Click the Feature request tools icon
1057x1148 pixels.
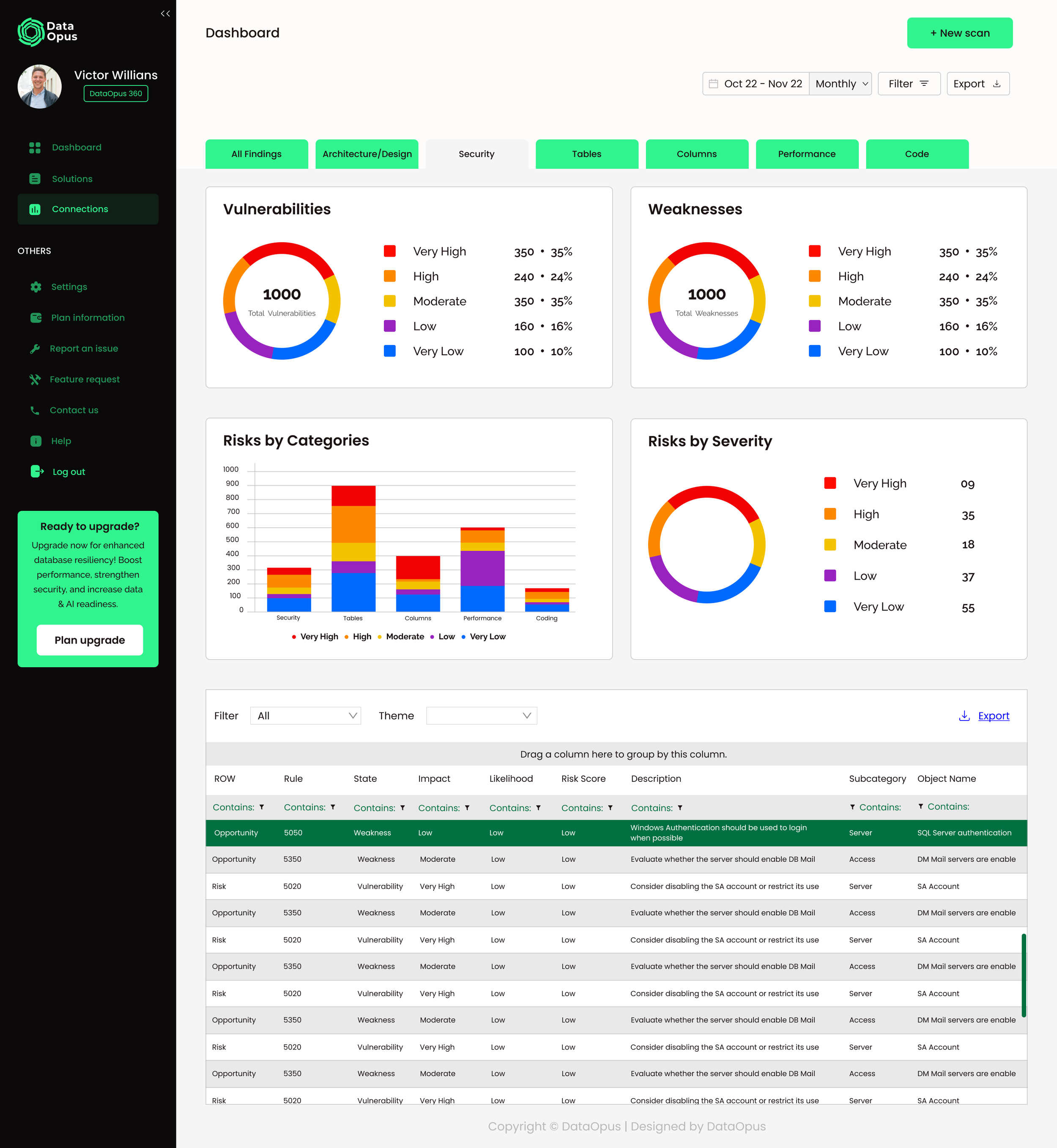(35, 380)
